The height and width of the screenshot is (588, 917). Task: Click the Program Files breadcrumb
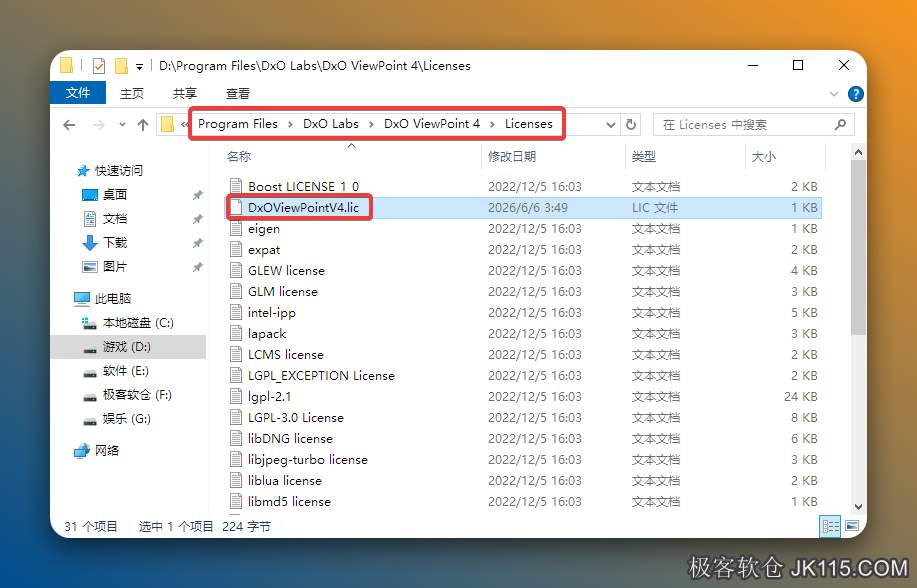click(x=237, y=124)
